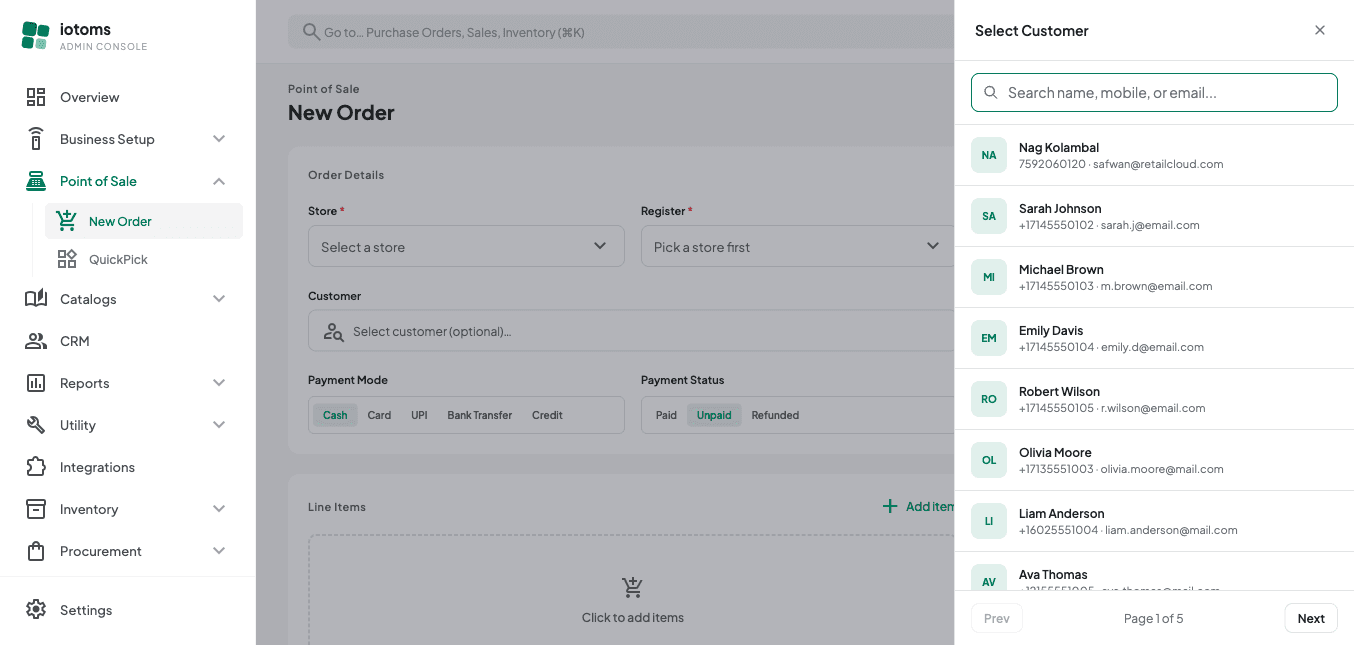
Task: Open the Pick a store first register dropdown
Action: pyautogui.click(x=797, y=246)
